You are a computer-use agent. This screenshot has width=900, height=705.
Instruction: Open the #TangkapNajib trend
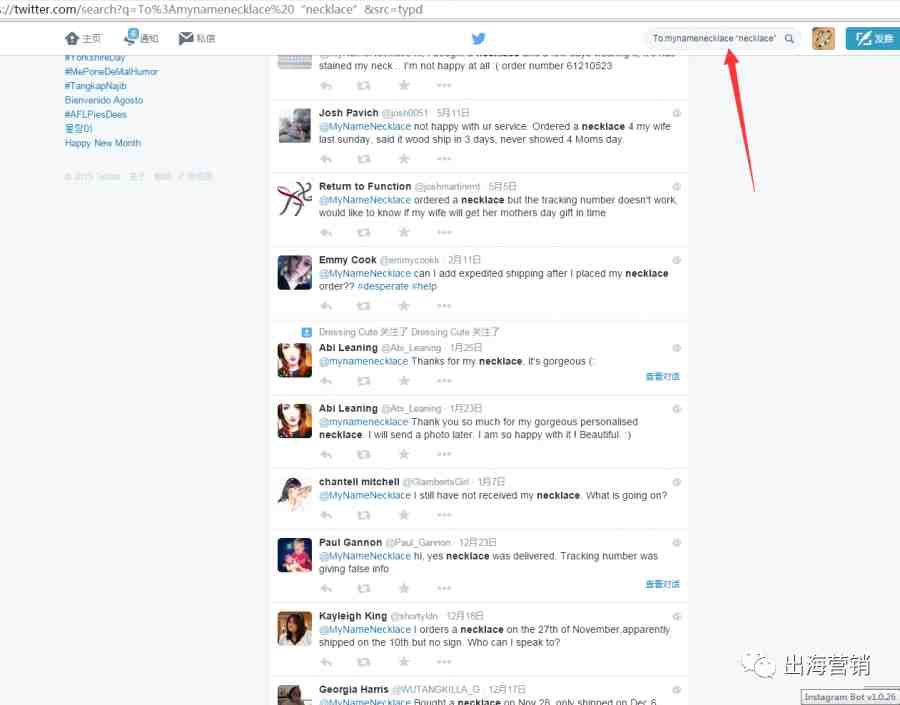click(96, 86)
